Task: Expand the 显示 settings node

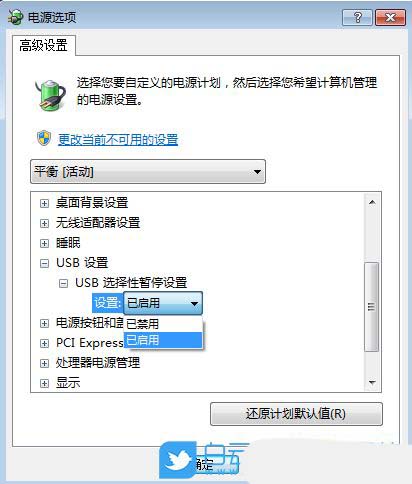Action: pyautogui.click(x=44, y=383)
